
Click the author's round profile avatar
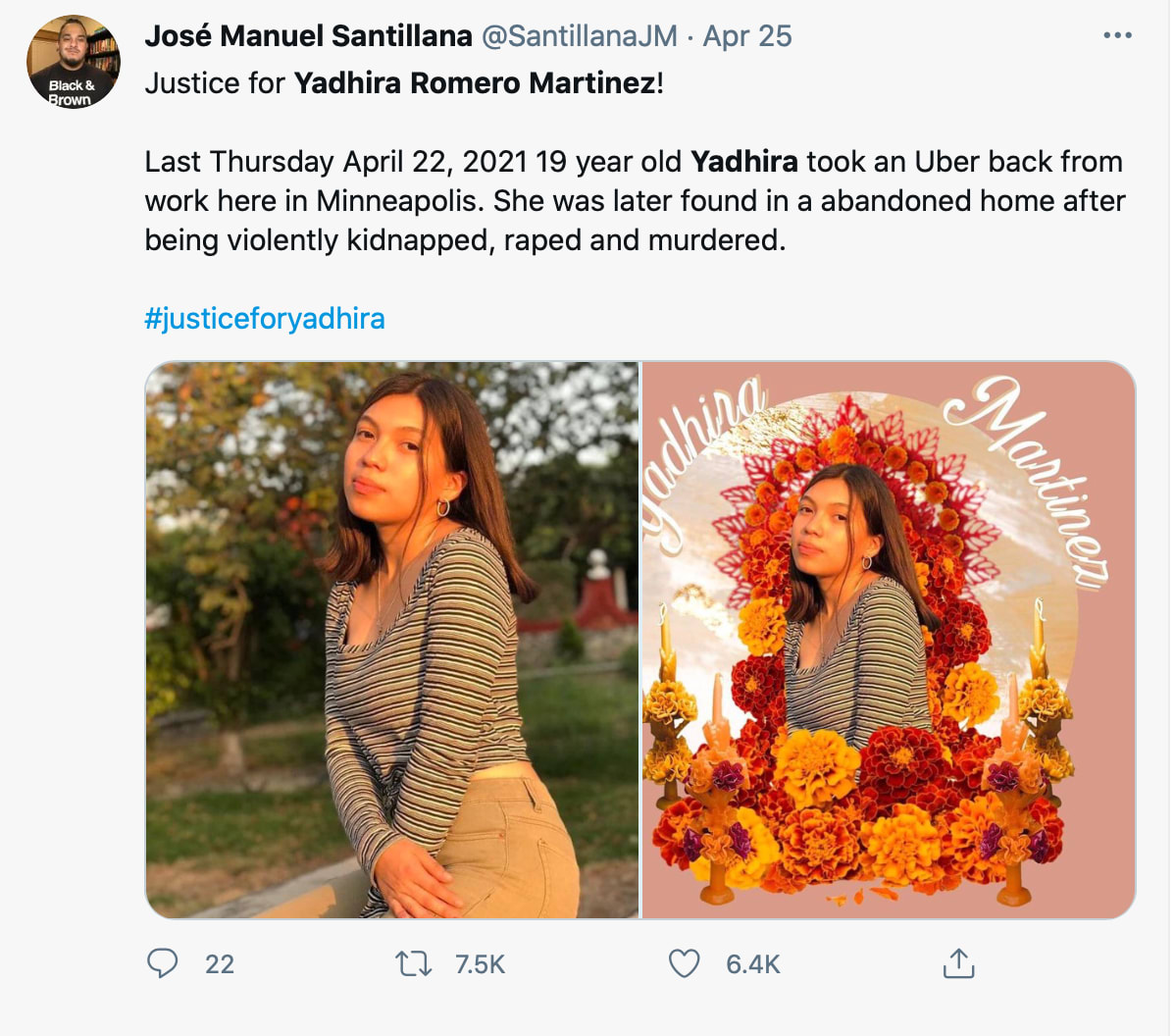(x=73, y=62)
